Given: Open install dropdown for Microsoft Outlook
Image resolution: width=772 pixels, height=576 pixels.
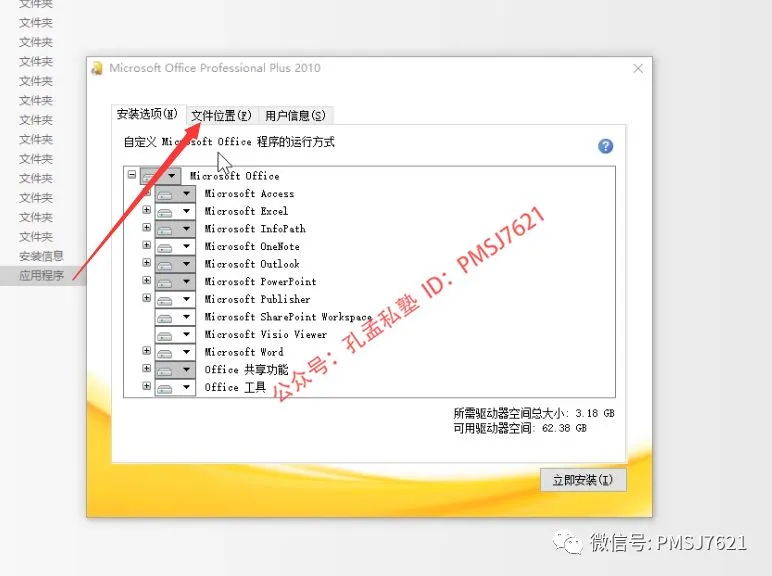Looking at the screenshot, I should [x=175, y=264].
